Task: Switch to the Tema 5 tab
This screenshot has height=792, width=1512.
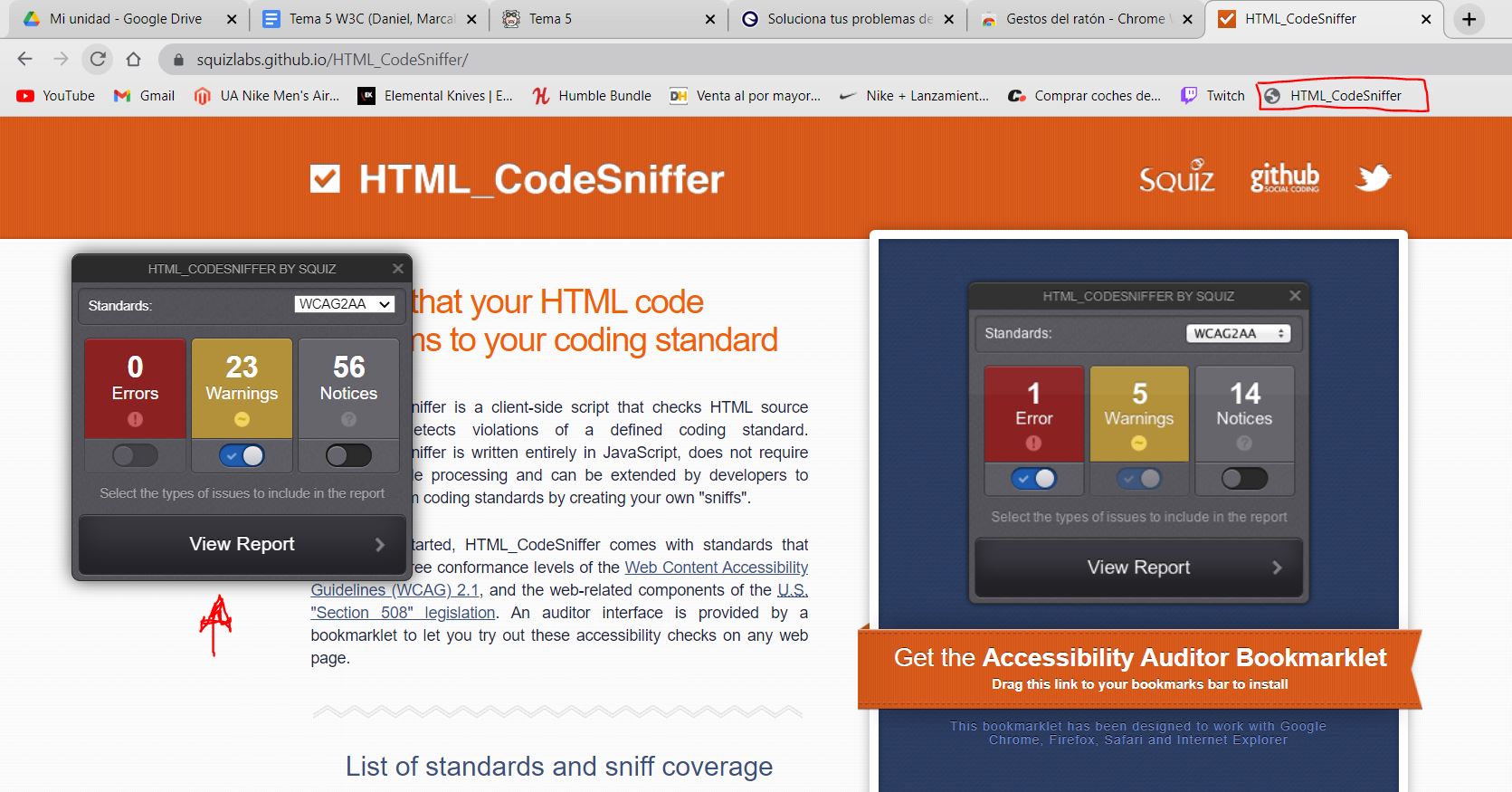Action: tap(608, 19)
